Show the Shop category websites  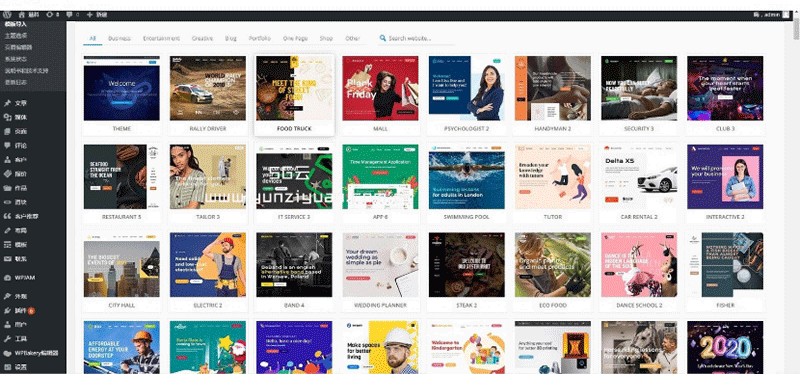pyautogui.click(x=326, y=38)
